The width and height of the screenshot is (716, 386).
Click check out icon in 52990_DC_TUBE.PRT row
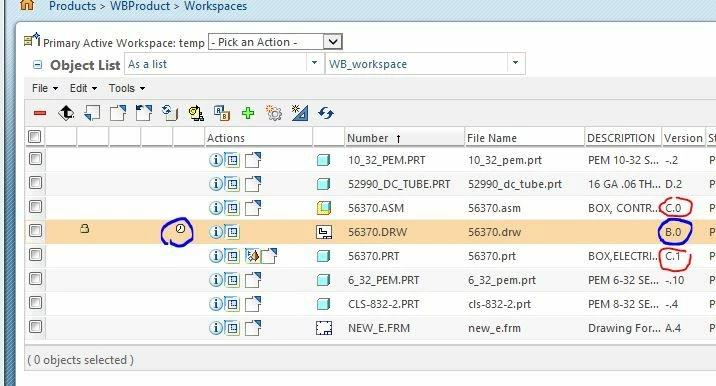(253, 184)
